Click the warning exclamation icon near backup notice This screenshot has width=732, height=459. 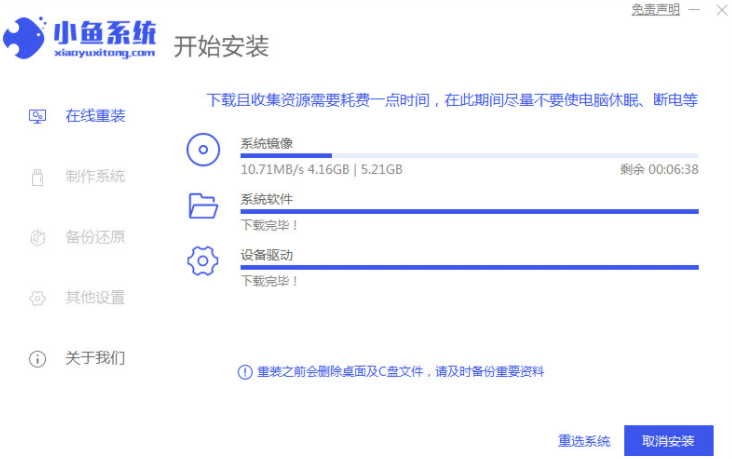[x=245, y=372]
